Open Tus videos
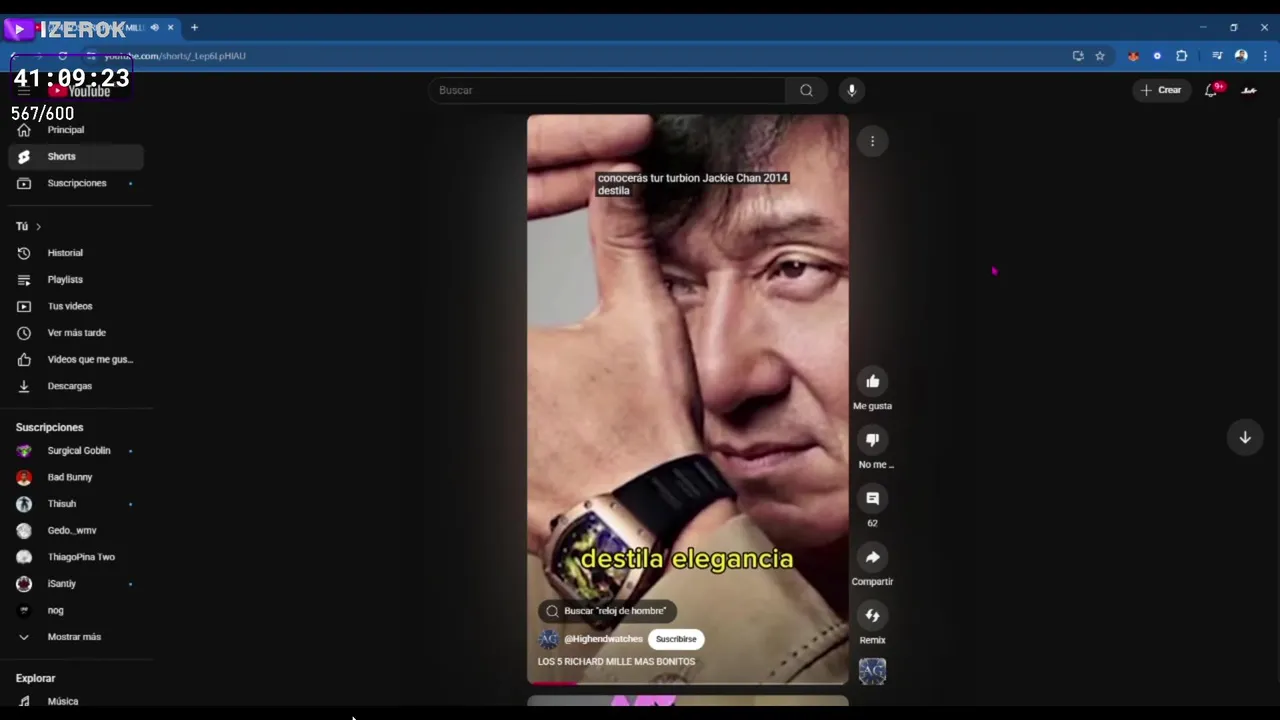The image size is (1280, 720). coord(76,306)
